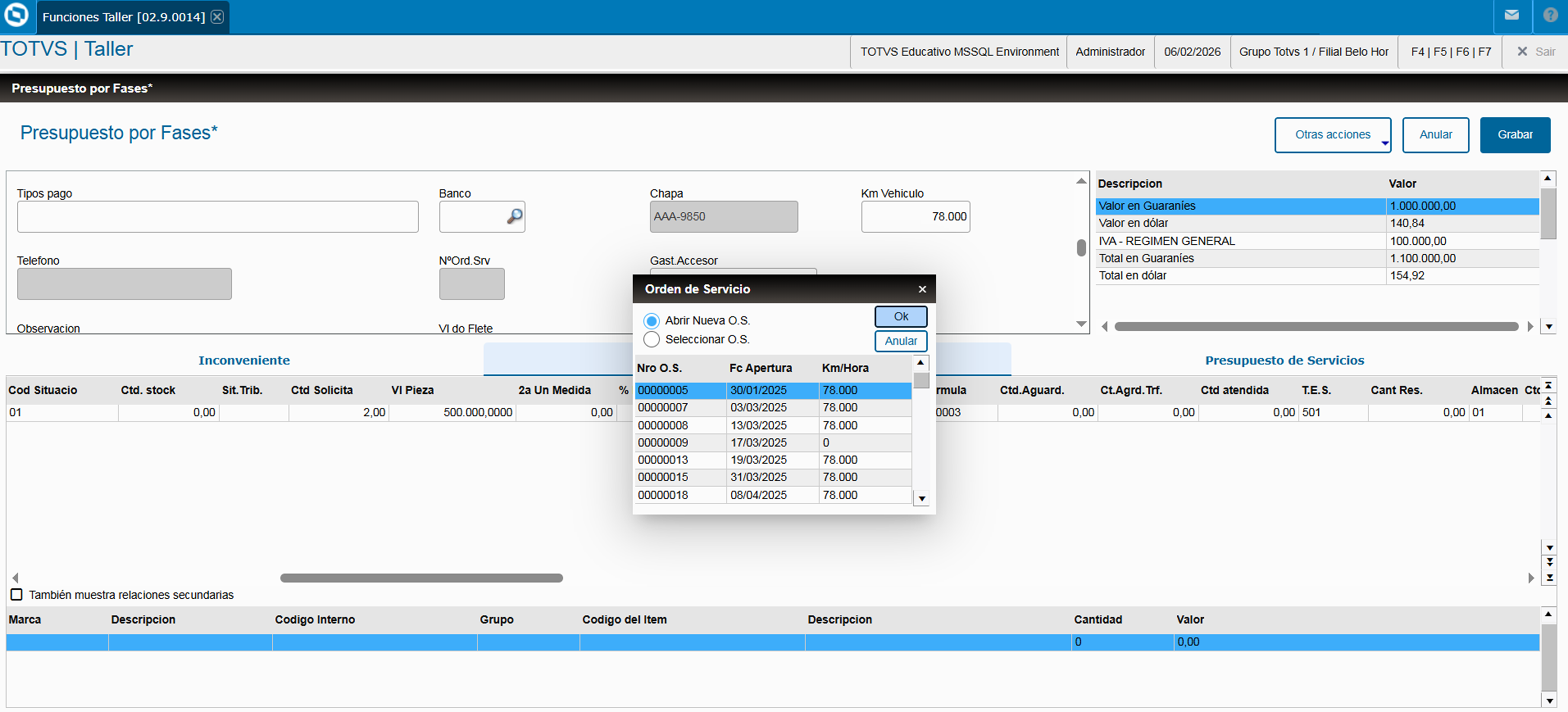The width and height of the screenshot is (1568, 712).
Task: Expand form panel down arrow
Action: [x=1081, y=325]
